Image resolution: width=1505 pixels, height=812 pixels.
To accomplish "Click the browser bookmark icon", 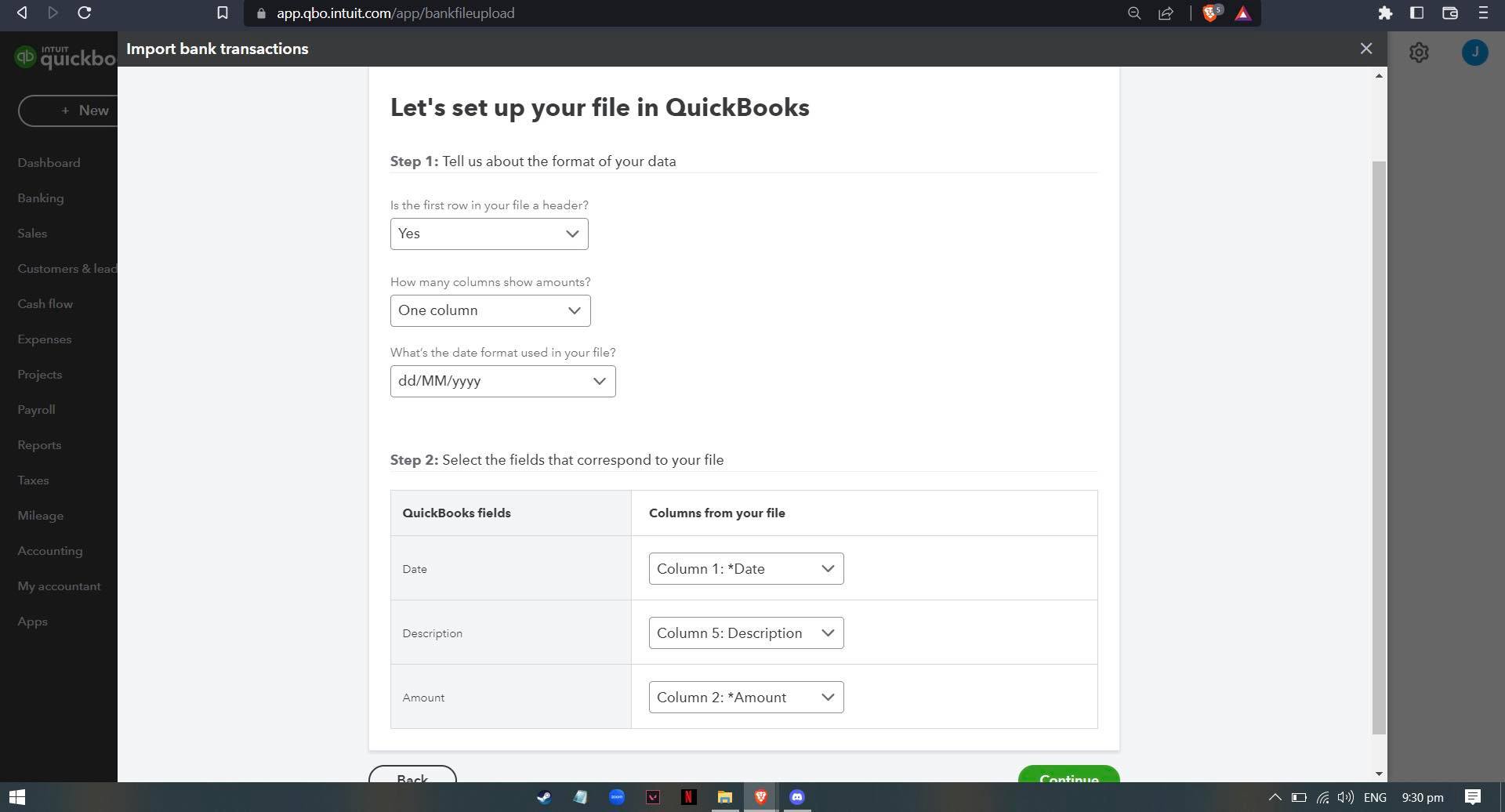I will point(223,13).
